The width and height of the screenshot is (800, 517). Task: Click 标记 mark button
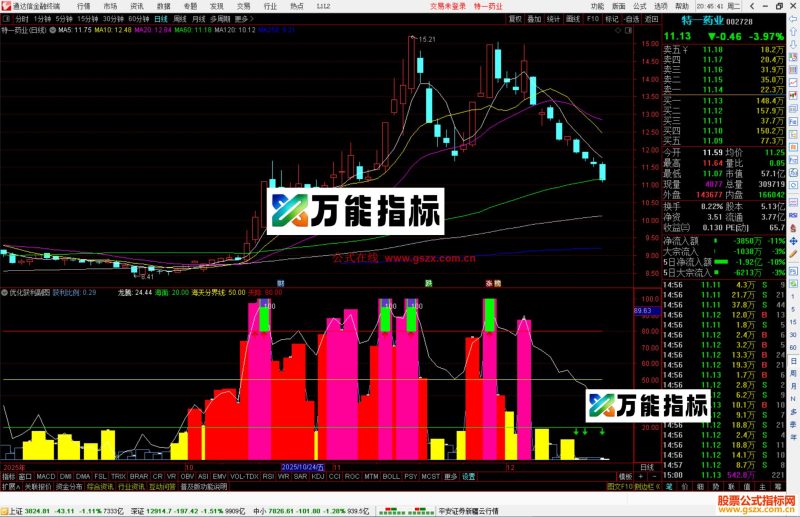pyautogui.click(x=611, y=19)
